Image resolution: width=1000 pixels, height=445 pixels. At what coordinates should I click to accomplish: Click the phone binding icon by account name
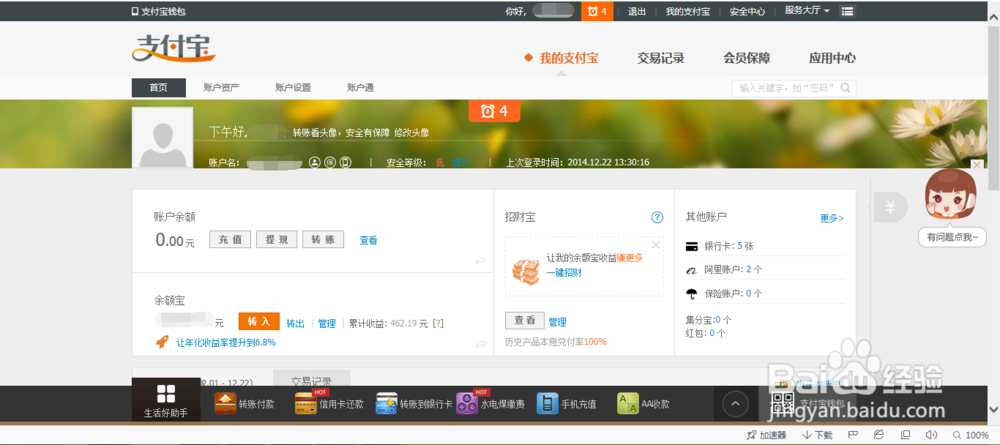[345, 163]
